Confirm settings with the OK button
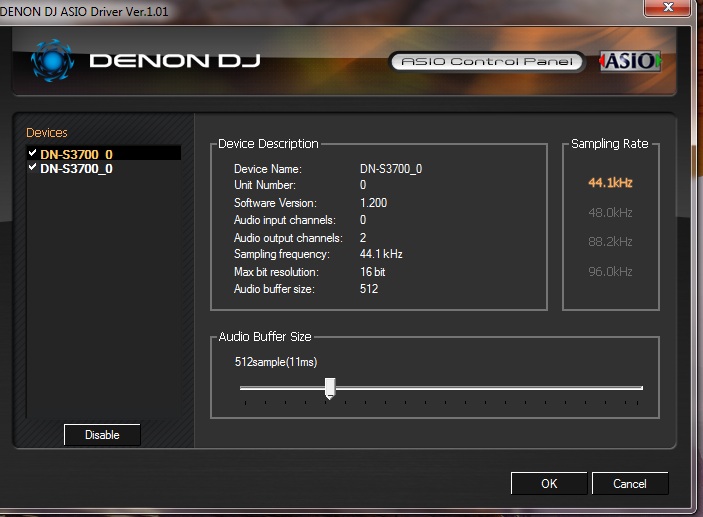Image resolution: width=703 pixels, height=517 pixels. point(548,484)
